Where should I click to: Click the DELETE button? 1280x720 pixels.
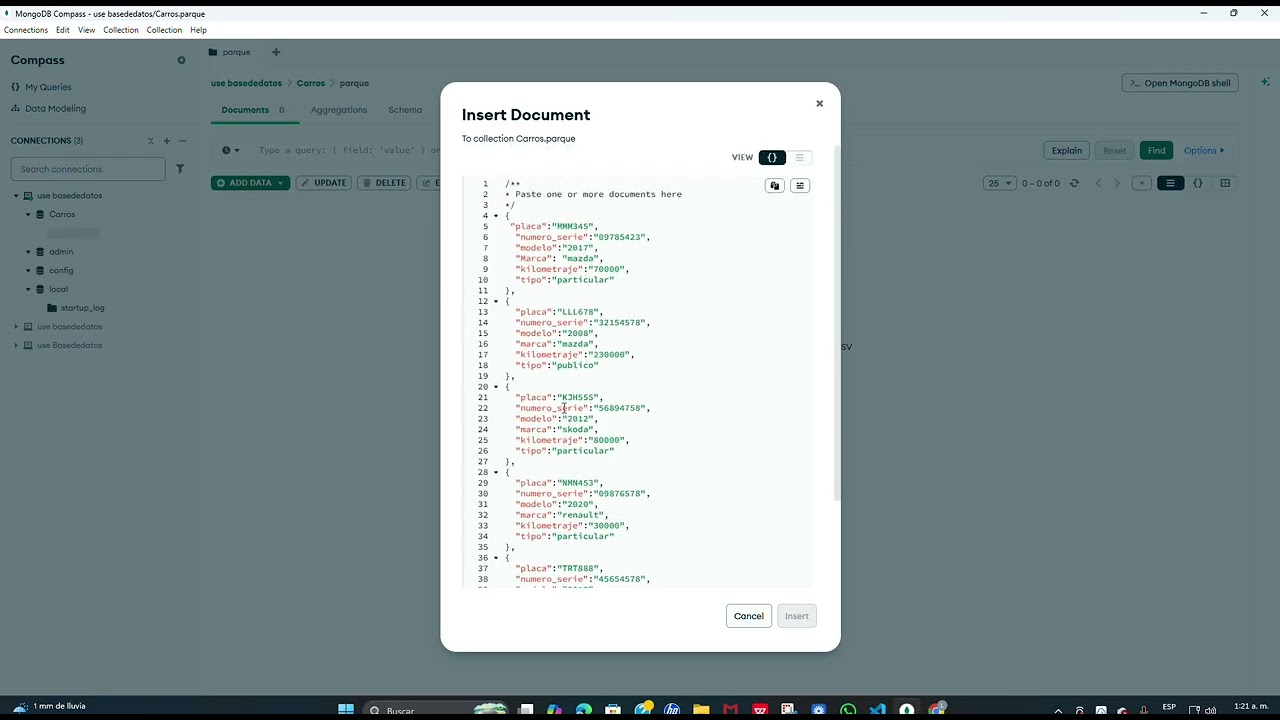point(384,183)
